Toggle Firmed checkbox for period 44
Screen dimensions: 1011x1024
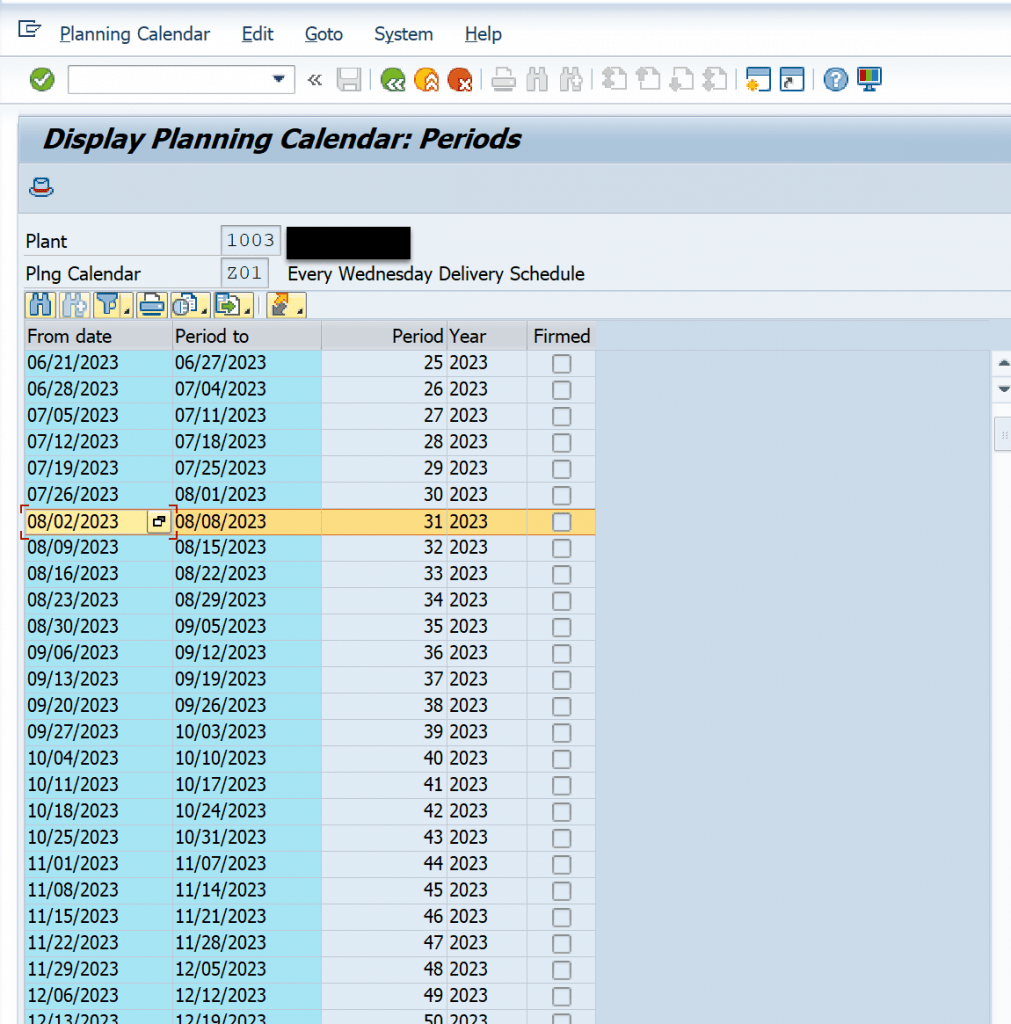point(562,865)
